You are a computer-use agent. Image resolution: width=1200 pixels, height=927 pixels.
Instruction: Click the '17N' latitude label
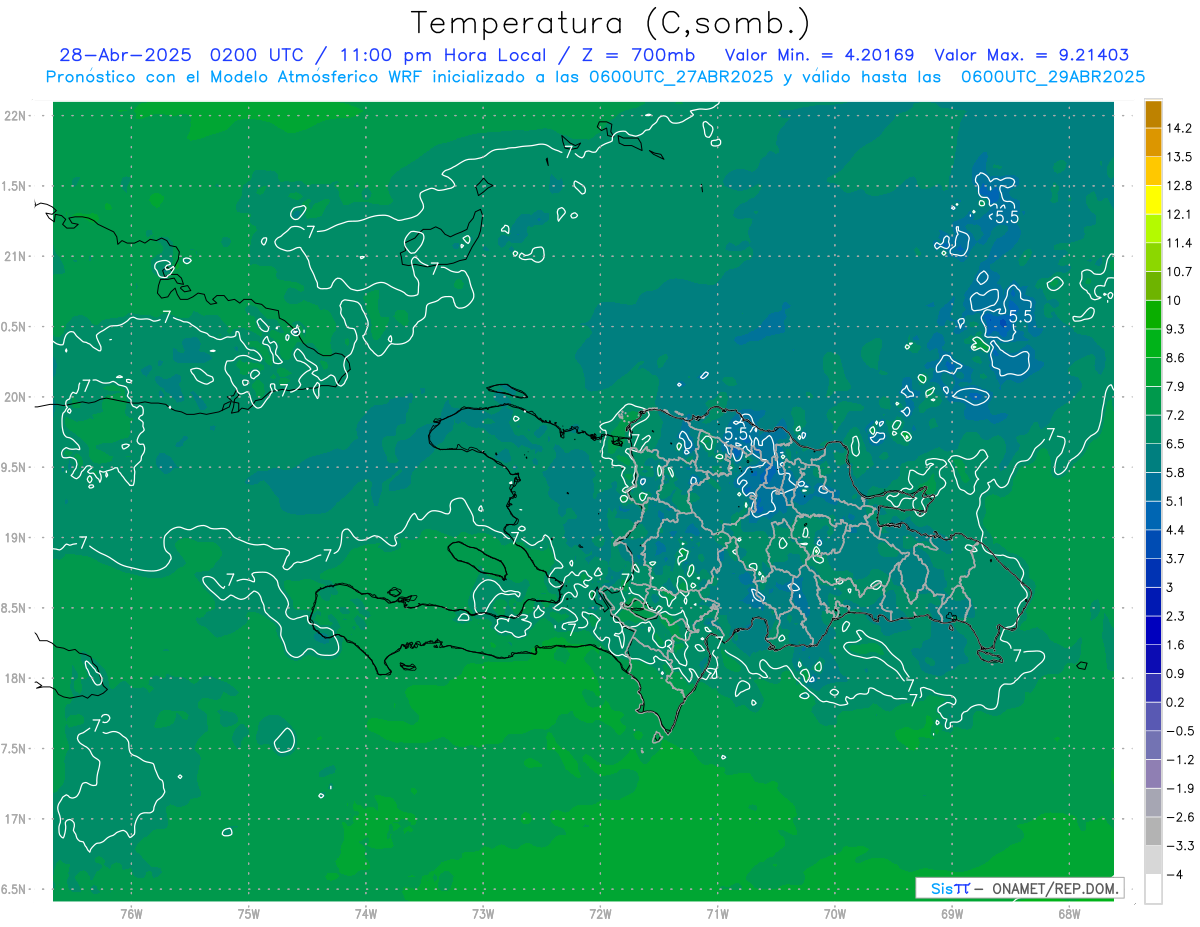(x=14, y=819)
